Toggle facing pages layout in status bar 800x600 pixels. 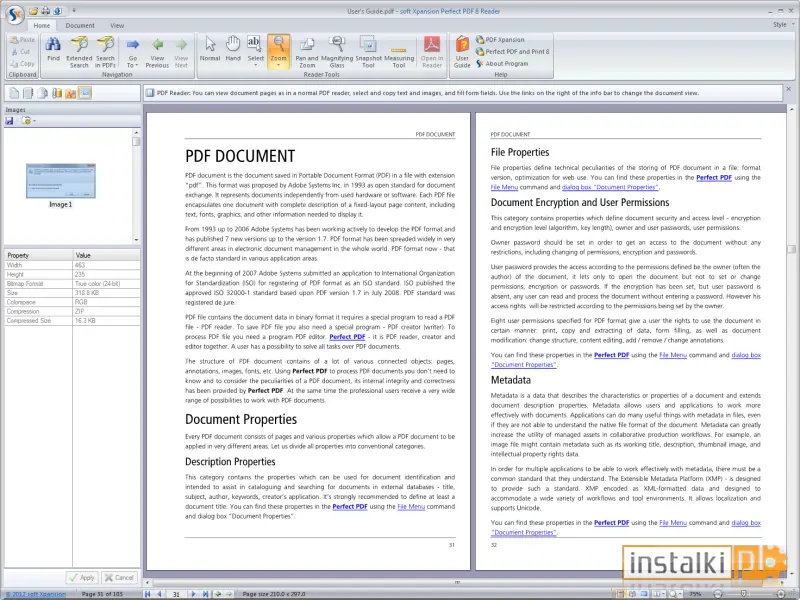(x=632, y=594)
